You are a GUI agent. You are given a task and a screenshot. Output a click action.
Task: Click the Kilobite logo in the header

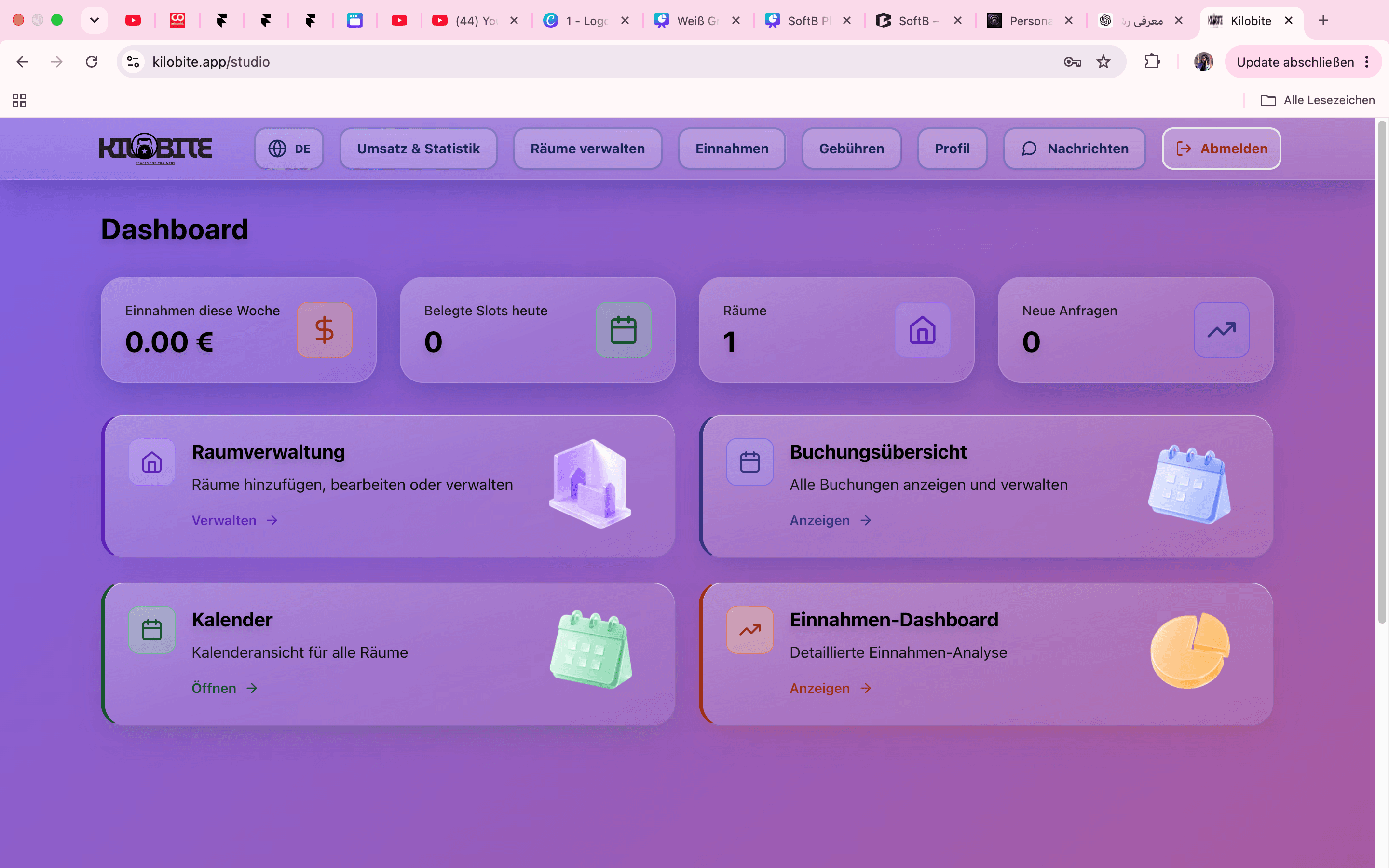coord(156,149)
